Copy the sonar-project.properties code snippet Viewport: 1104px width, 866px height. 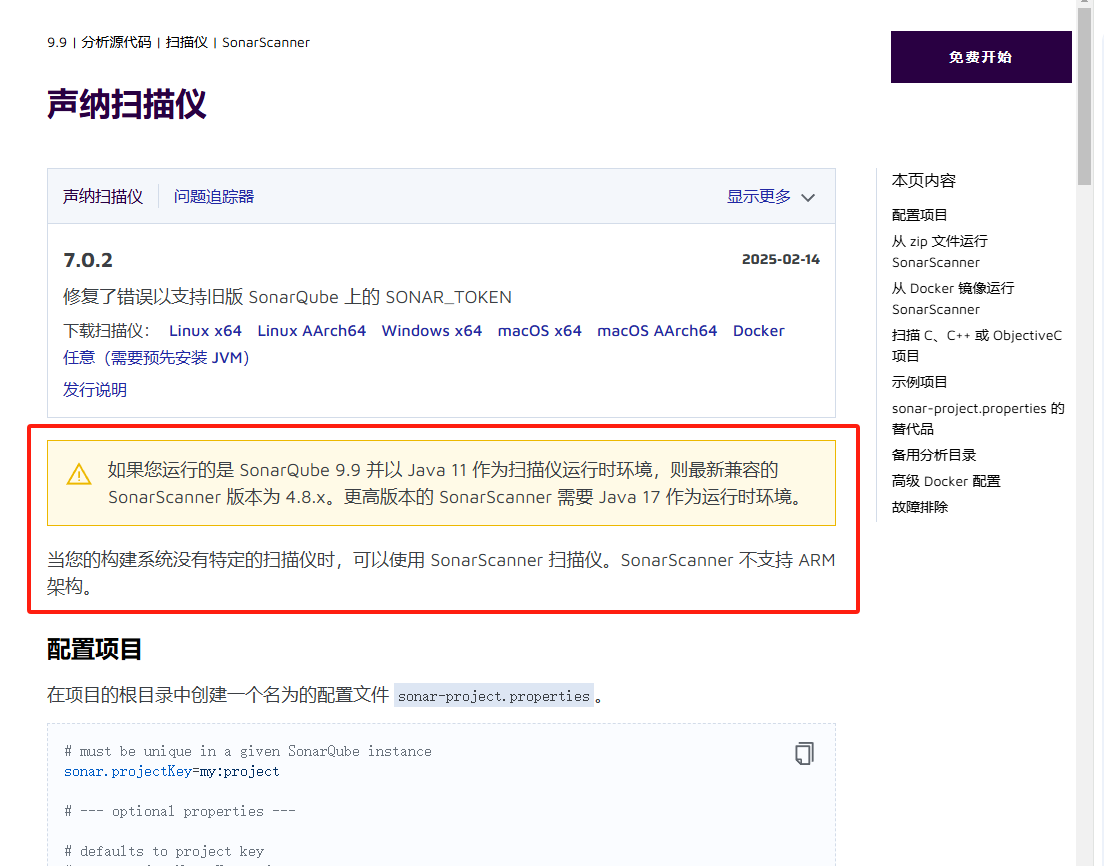point(804,753)
